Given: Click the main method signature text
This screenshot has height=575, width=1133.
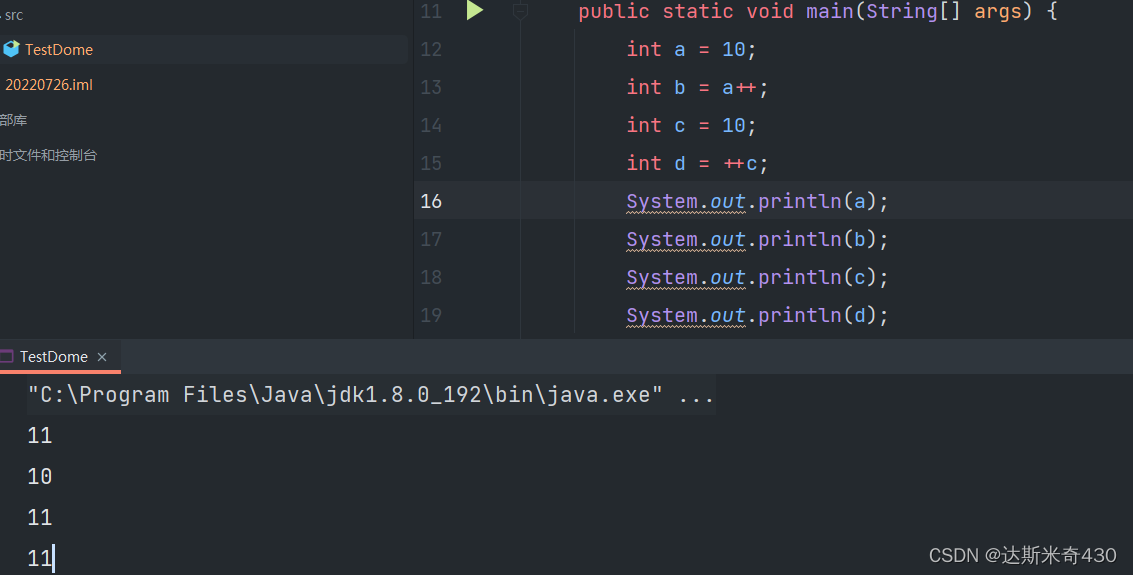Looking at the screenshot, I should pyautogui.click(x=818, y=12).
